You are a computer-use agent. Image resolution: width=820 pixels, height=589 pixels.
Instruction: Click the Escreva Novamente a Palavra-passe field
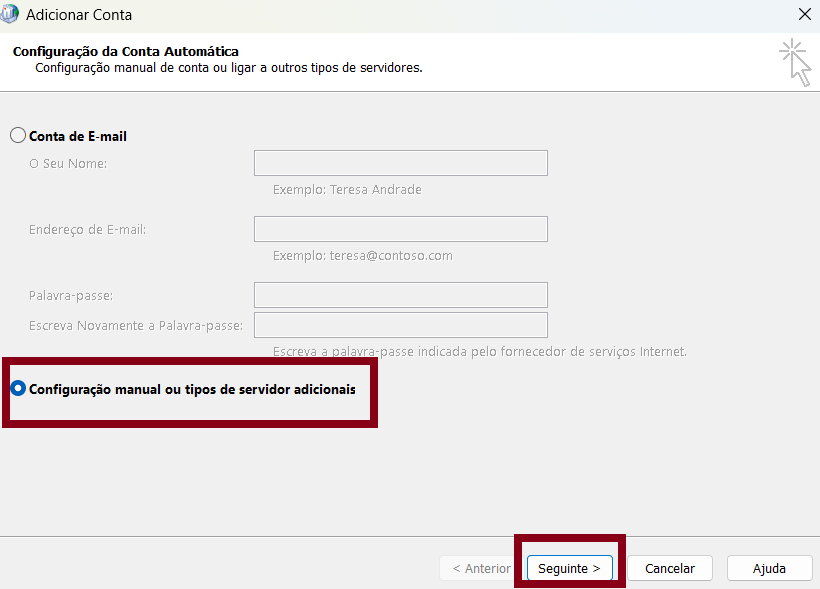[x=400, y=325]
